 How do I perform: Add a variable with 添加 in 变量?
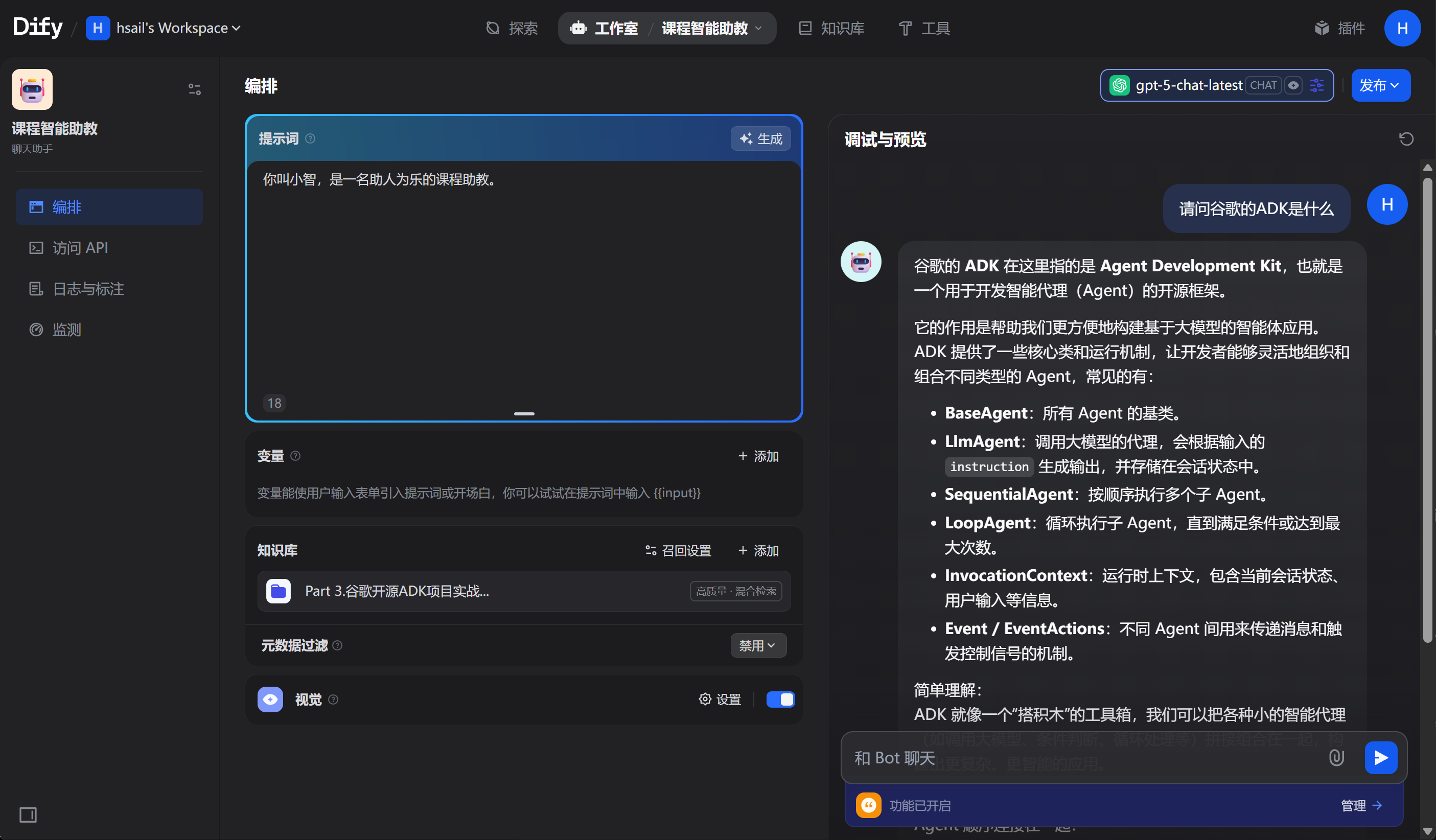758,456
